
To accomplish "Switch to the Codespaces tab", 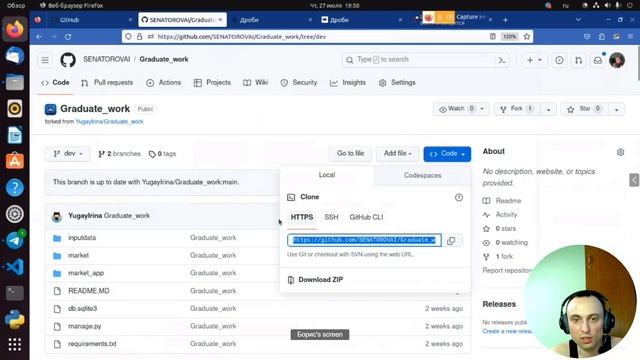I will point(422,175).
